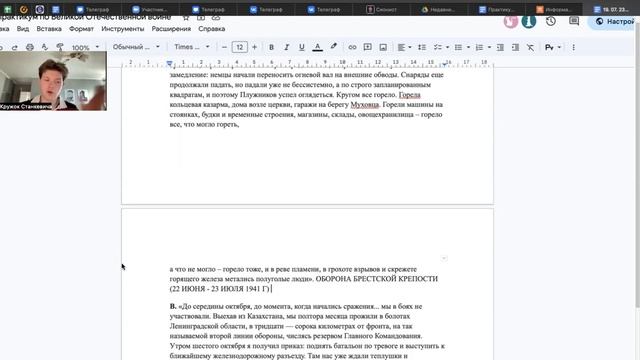Open the three-dot more options menu

(x=573, y=47)
